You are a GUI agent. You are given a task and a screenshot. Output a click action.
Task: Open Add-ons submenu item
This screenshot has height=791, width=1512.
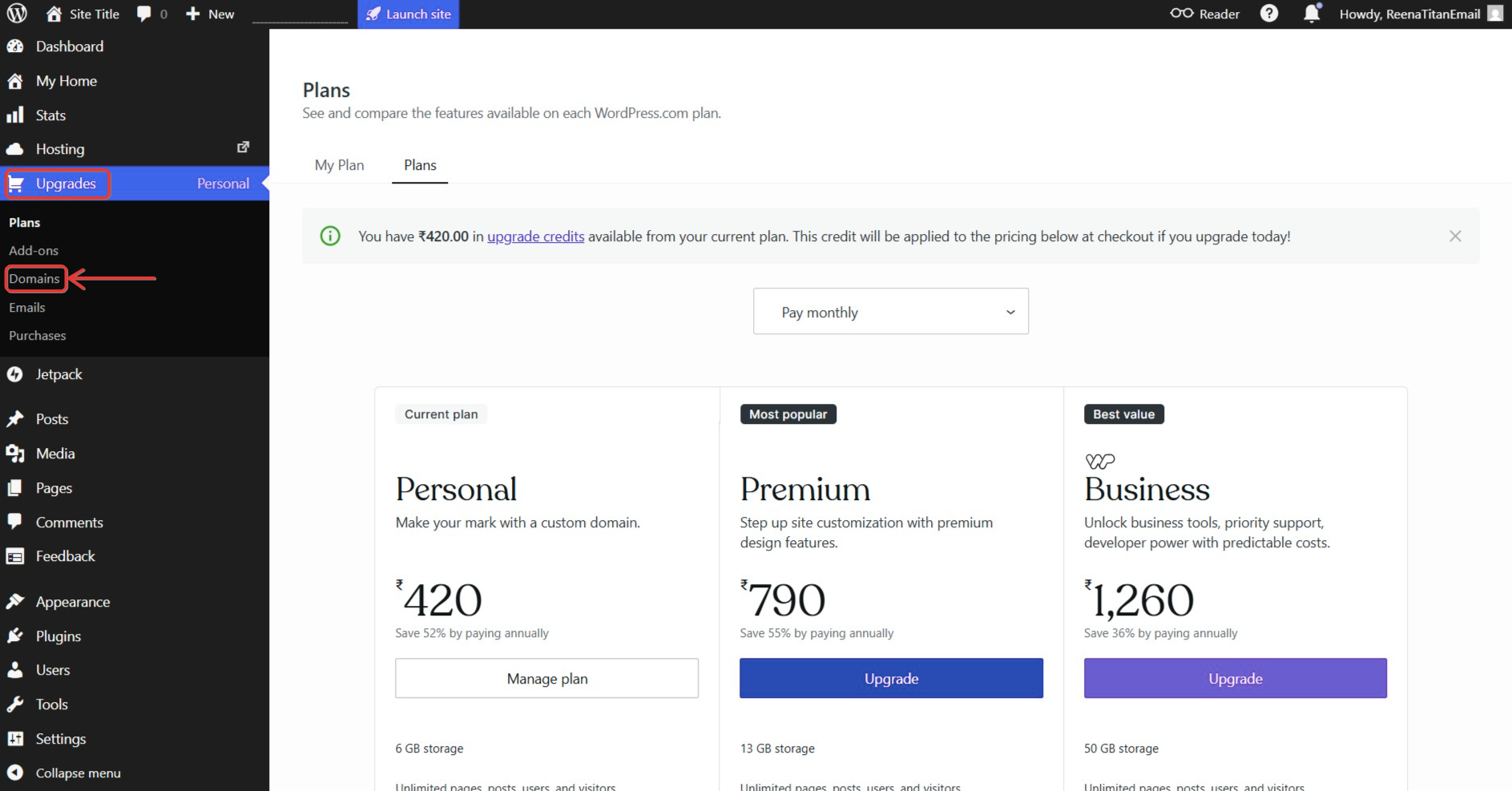[34, 251]
